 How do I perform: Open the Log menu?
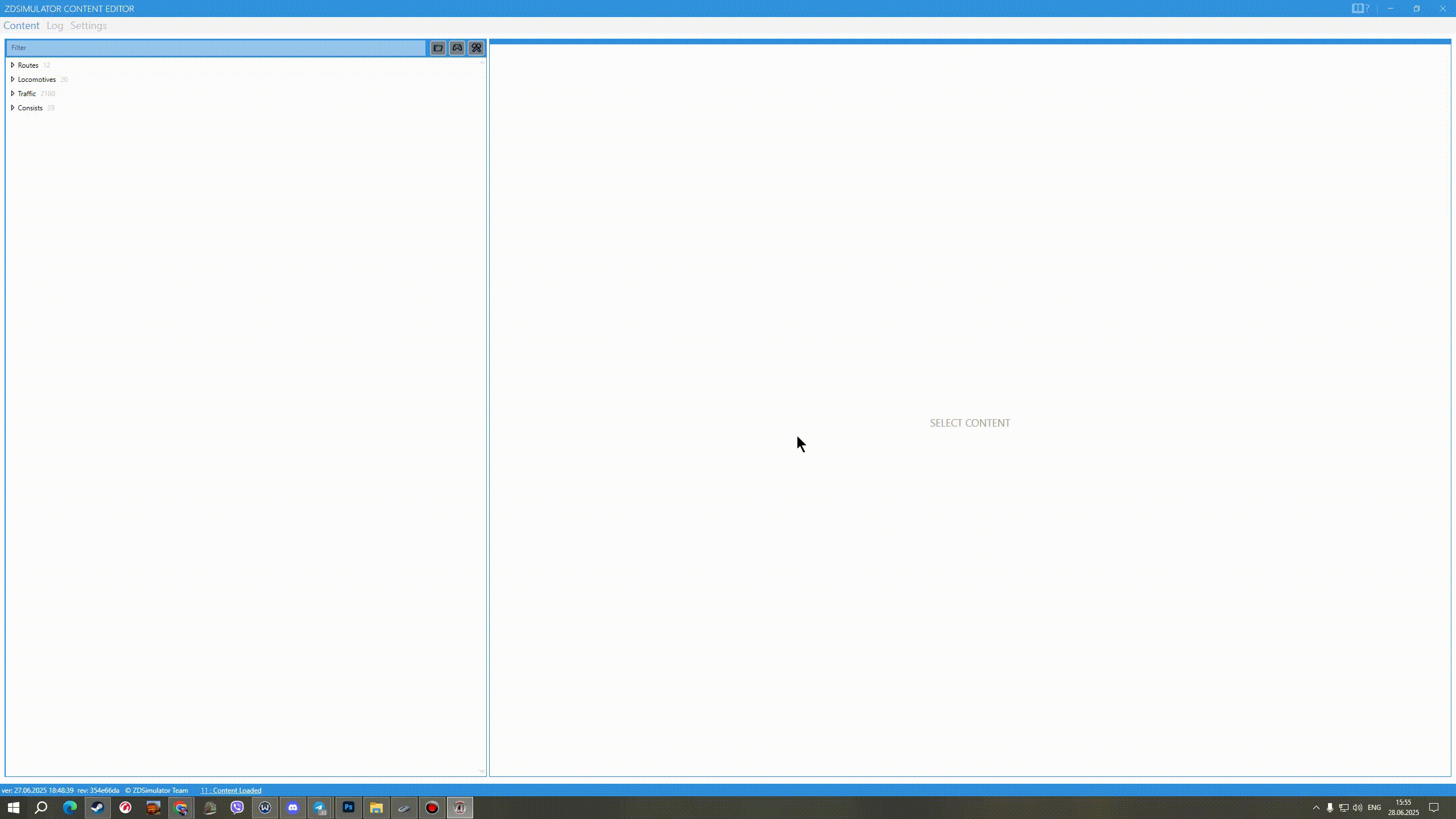(x=55, y=25)
